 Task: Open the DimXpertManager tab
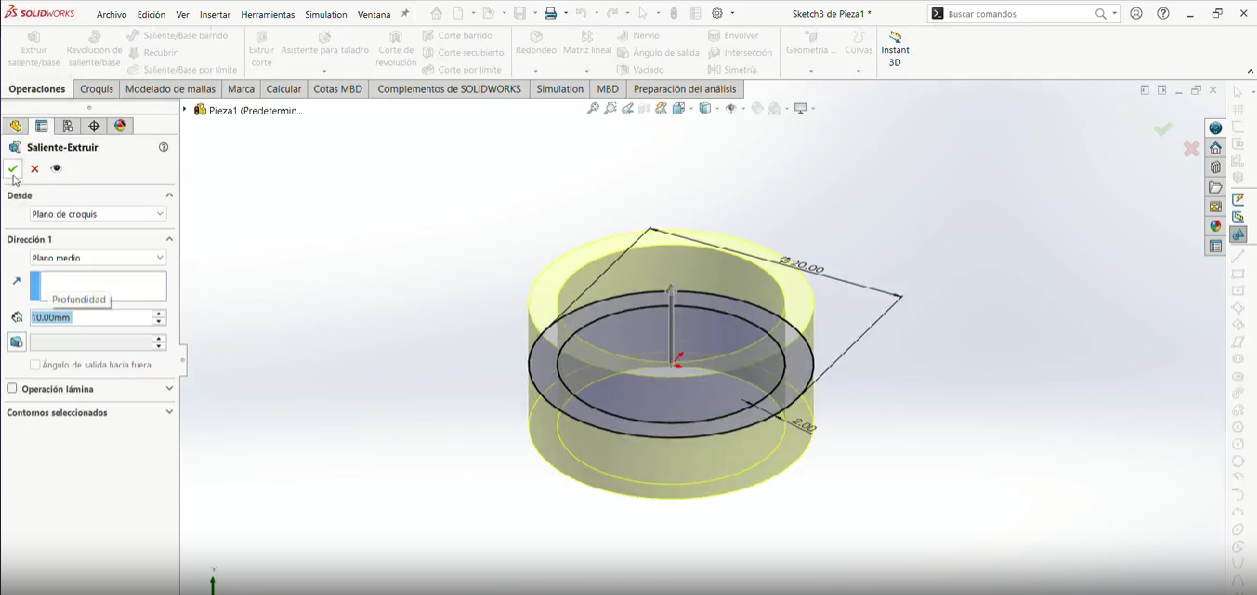point(94,126)
